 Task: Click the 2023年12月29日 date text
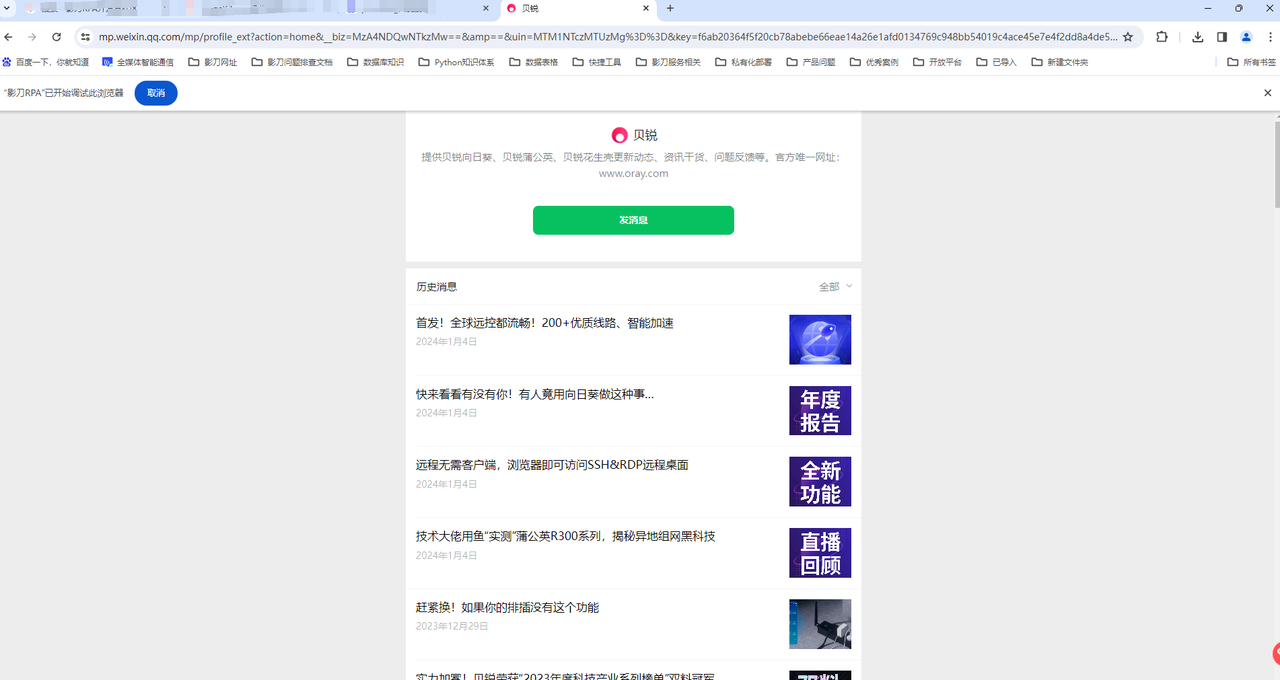tap(452, 626)
